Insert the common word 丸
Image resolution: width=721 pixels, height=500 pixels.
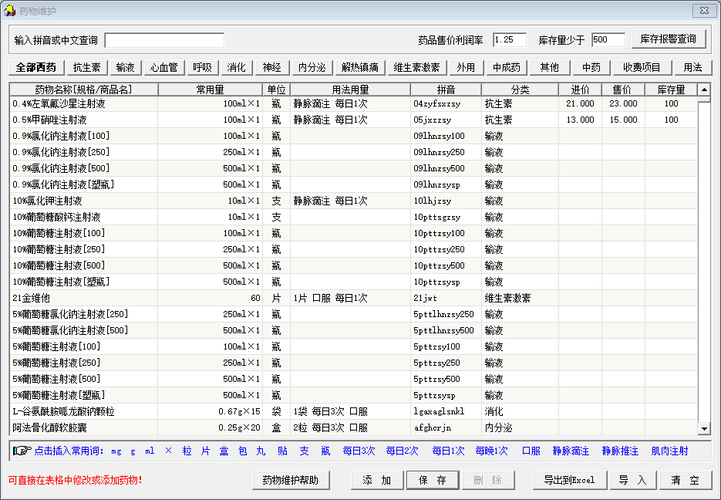pyautogui.click(x=261, y=451)
